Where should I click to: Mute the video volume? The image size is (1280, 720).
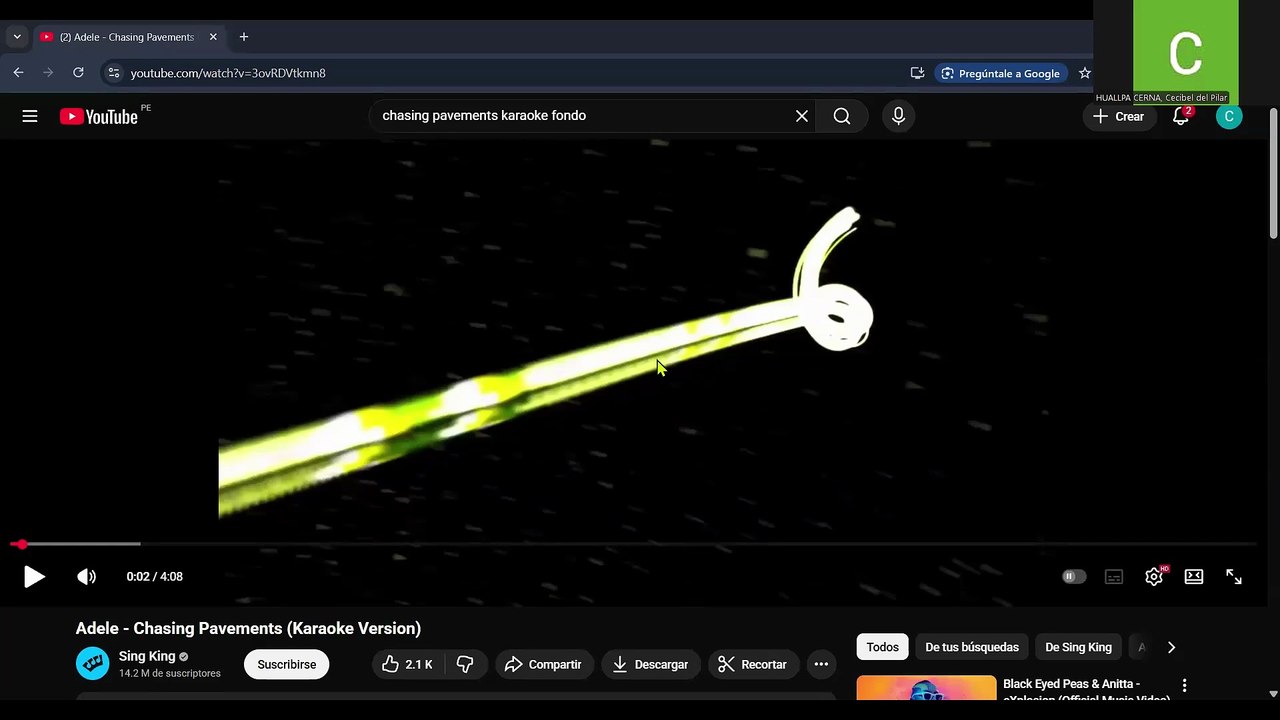[x=87, y=577]
